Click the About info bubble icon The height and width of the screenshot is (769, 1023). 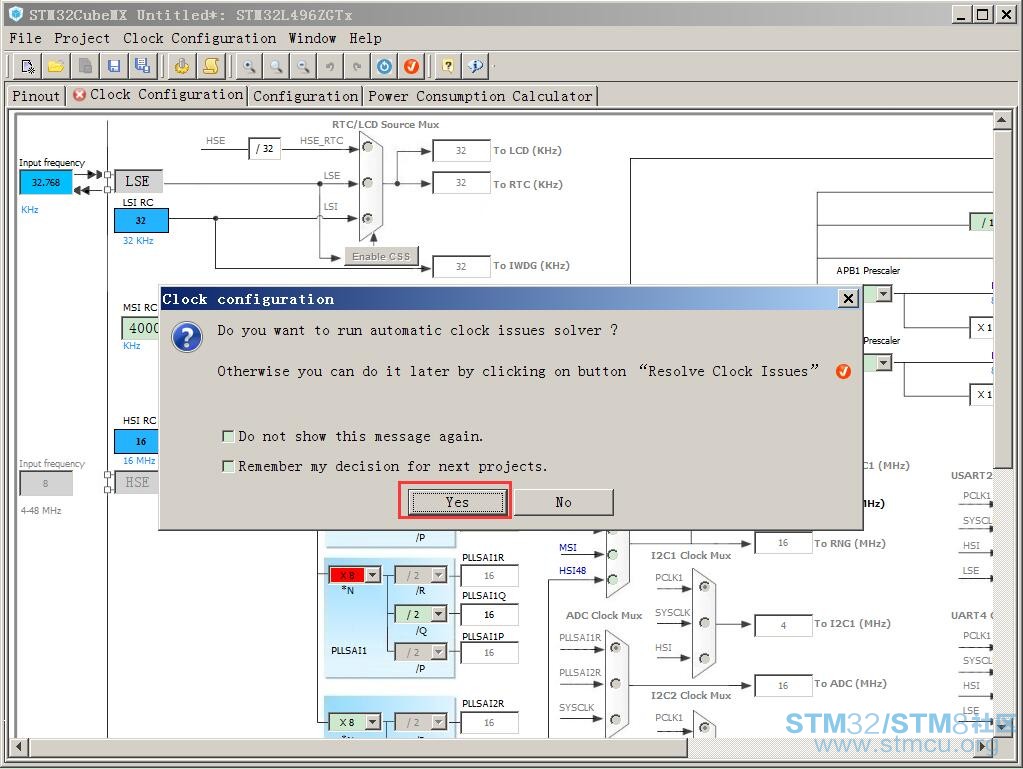(476, 66)
